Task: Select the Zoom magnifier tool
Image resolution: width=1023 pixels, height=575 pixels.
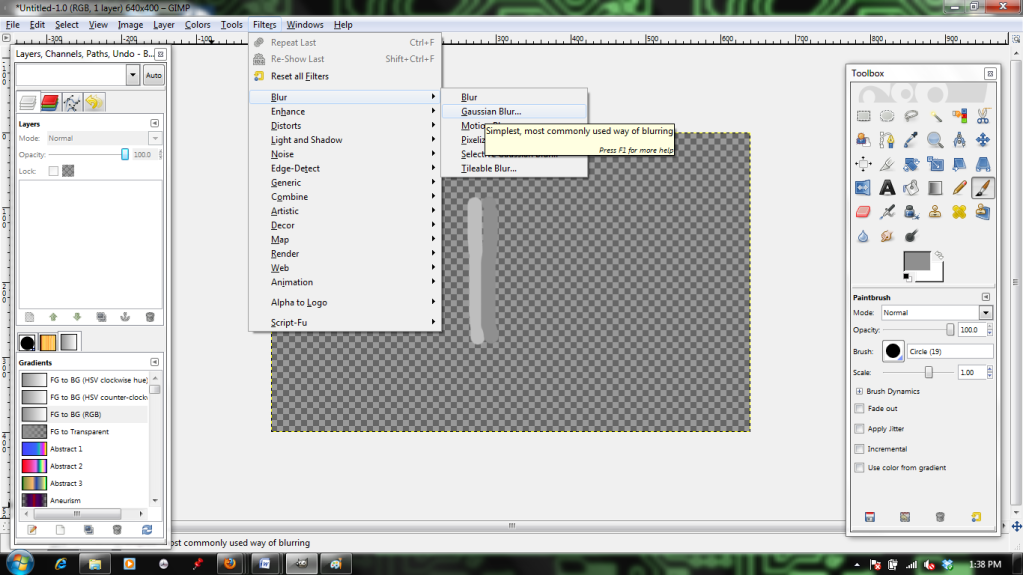Action: [935, 140]
